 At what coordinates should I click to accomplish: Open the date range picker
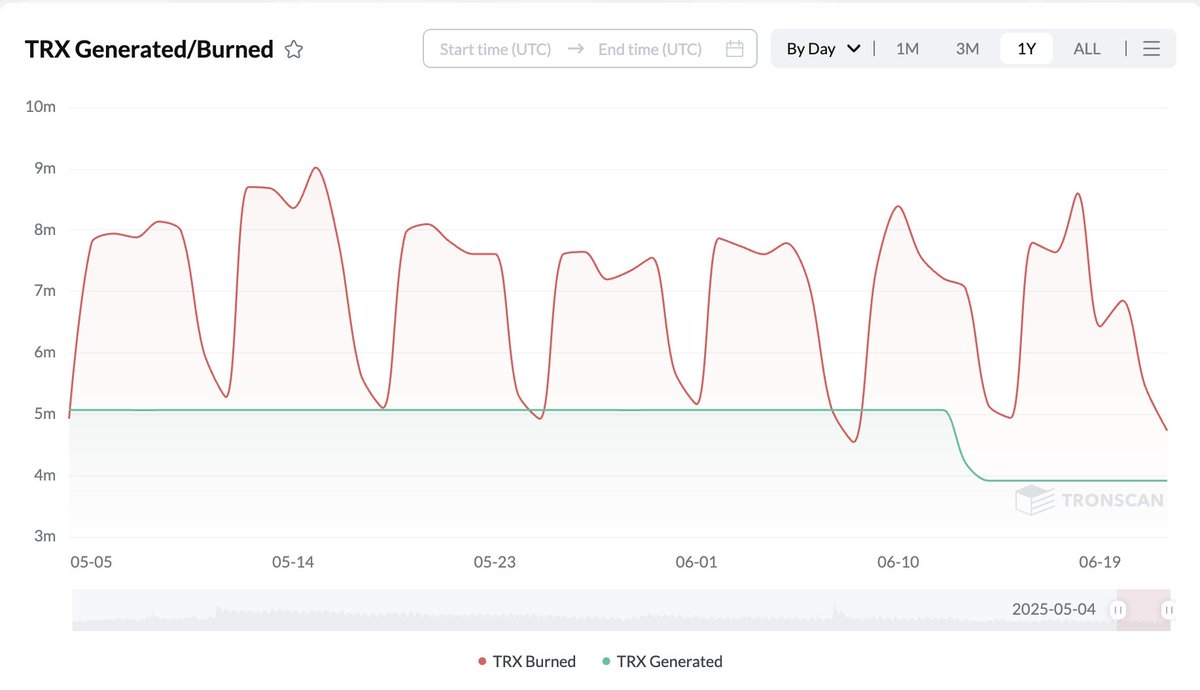point(590,48)
